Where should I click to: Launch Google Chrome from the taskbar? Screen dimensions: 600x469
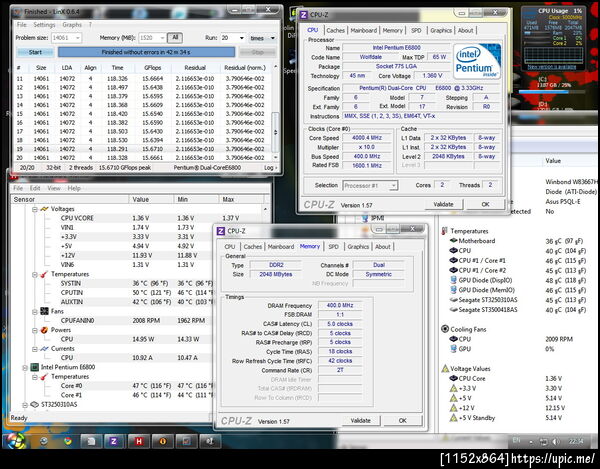[x=68, y=441]
